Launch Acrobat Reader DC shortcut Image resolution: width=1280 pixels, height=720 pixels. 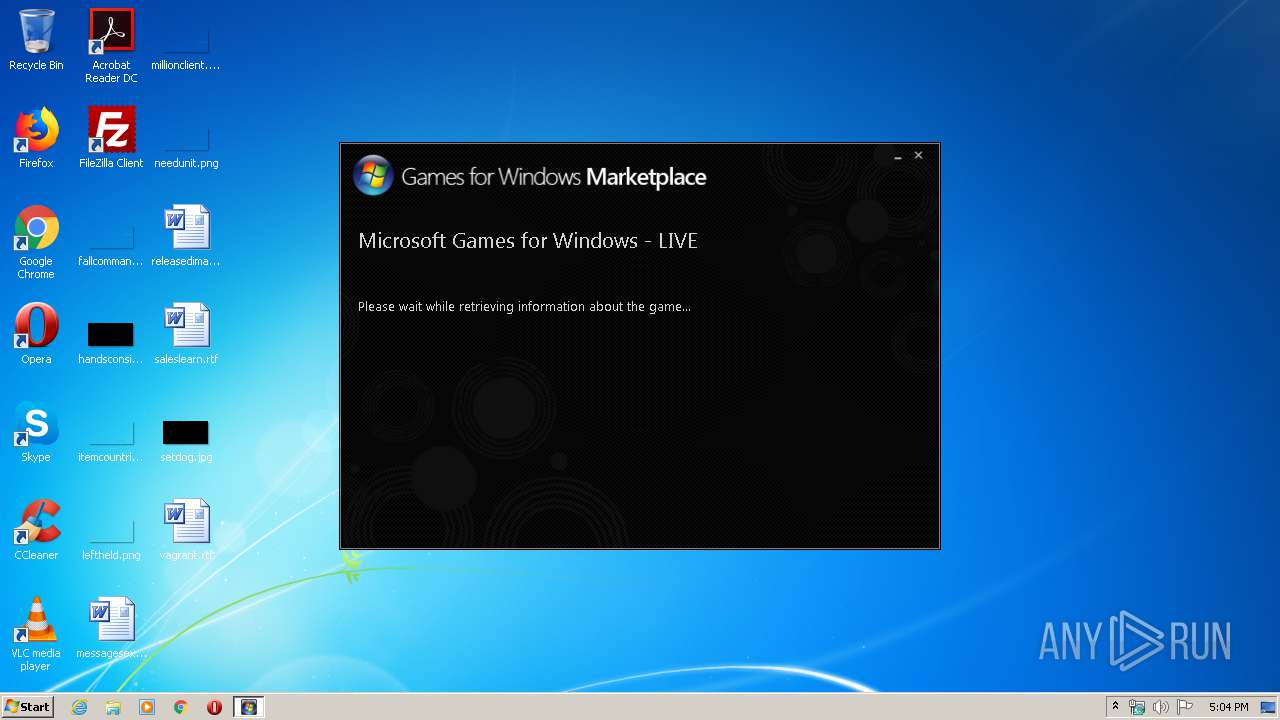pyautogui.click(x=111, y=45)
